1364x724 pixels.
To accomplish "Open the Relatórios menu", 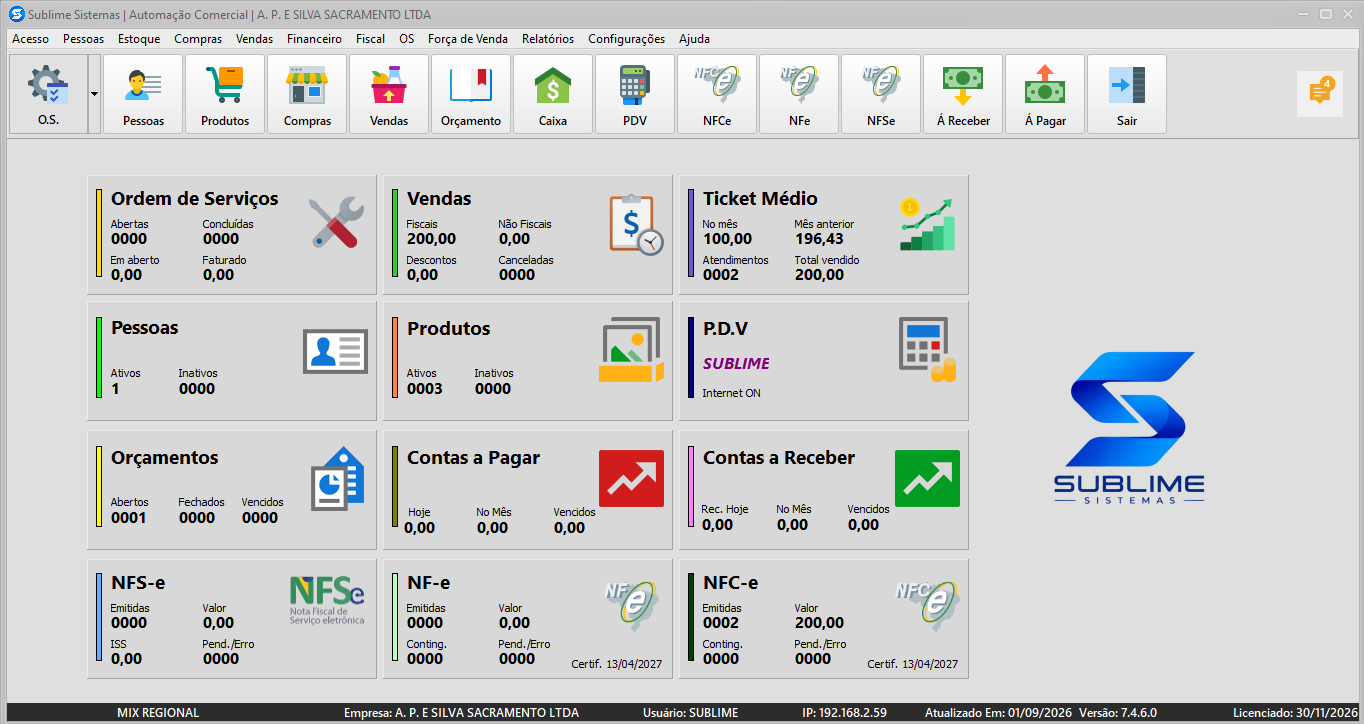I will coord(548,39).
